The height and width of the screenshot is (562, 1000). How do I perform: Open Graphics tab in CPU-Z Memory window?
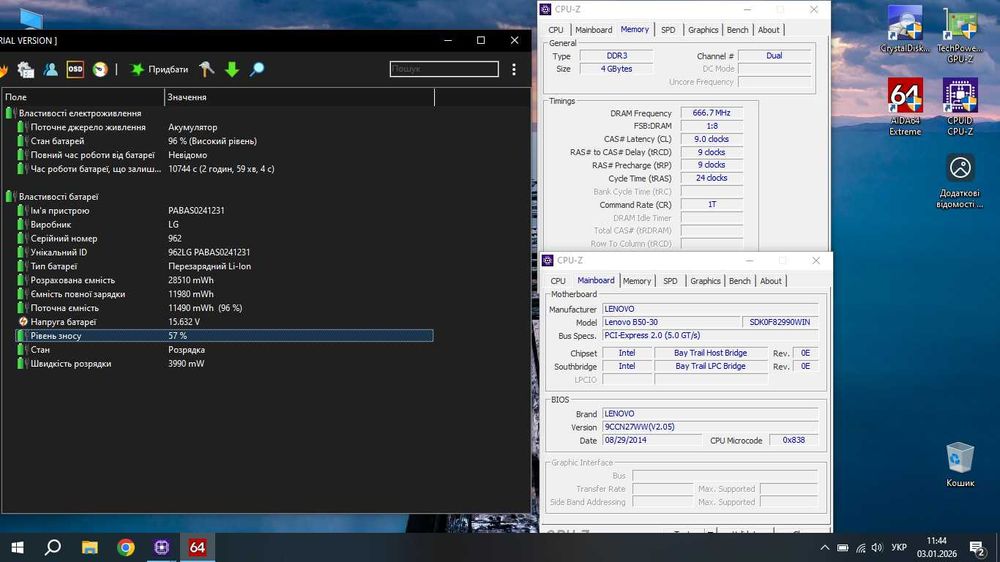(703, 30)
